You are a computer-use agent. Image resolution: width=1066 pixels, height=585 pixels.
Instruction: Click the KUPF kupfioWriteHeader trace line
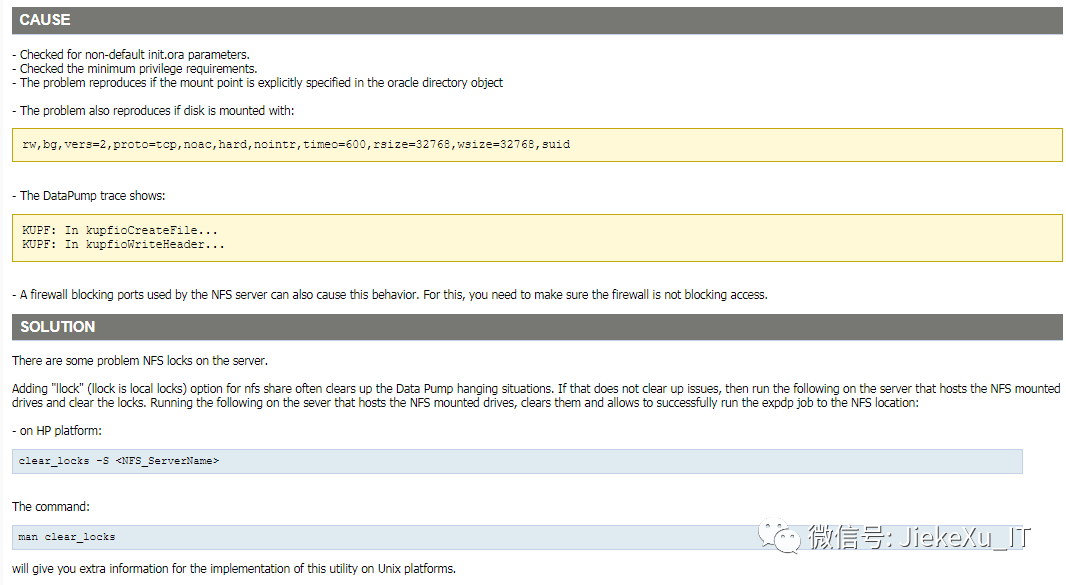[x=123, y=244]
